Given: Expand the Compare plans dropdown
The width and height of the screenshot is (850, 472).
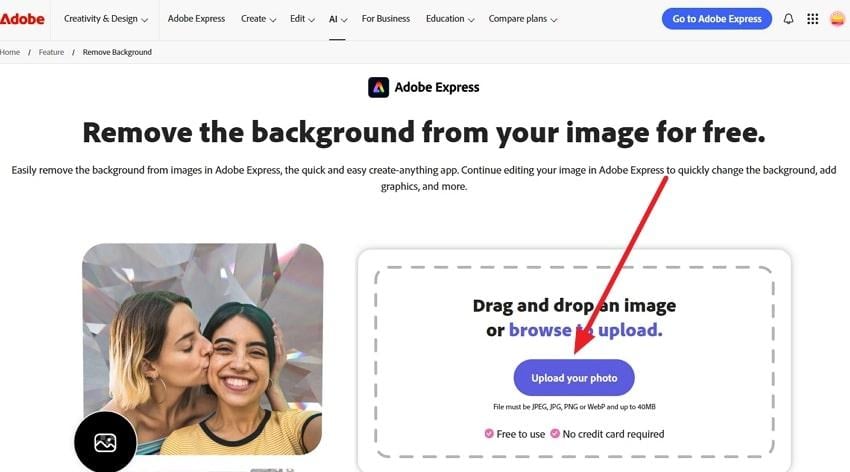Looking at the screenshot, I should tap(523, 19).
